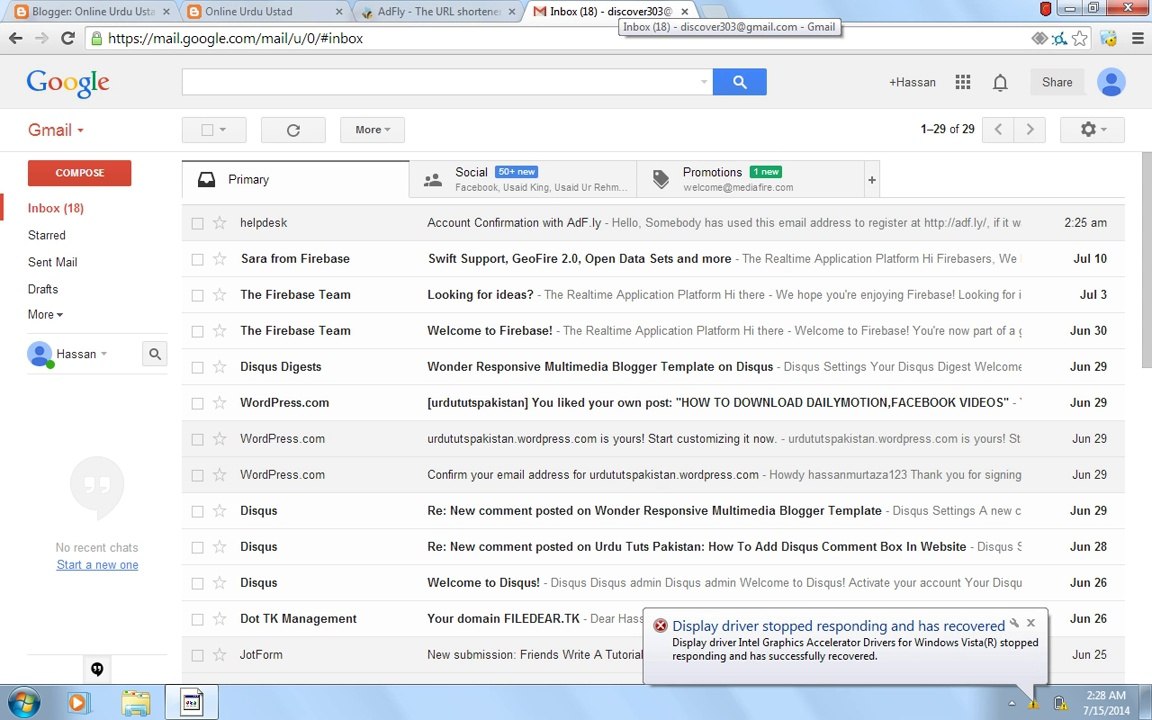Bookmark this page with star icon

point(1079,38)
